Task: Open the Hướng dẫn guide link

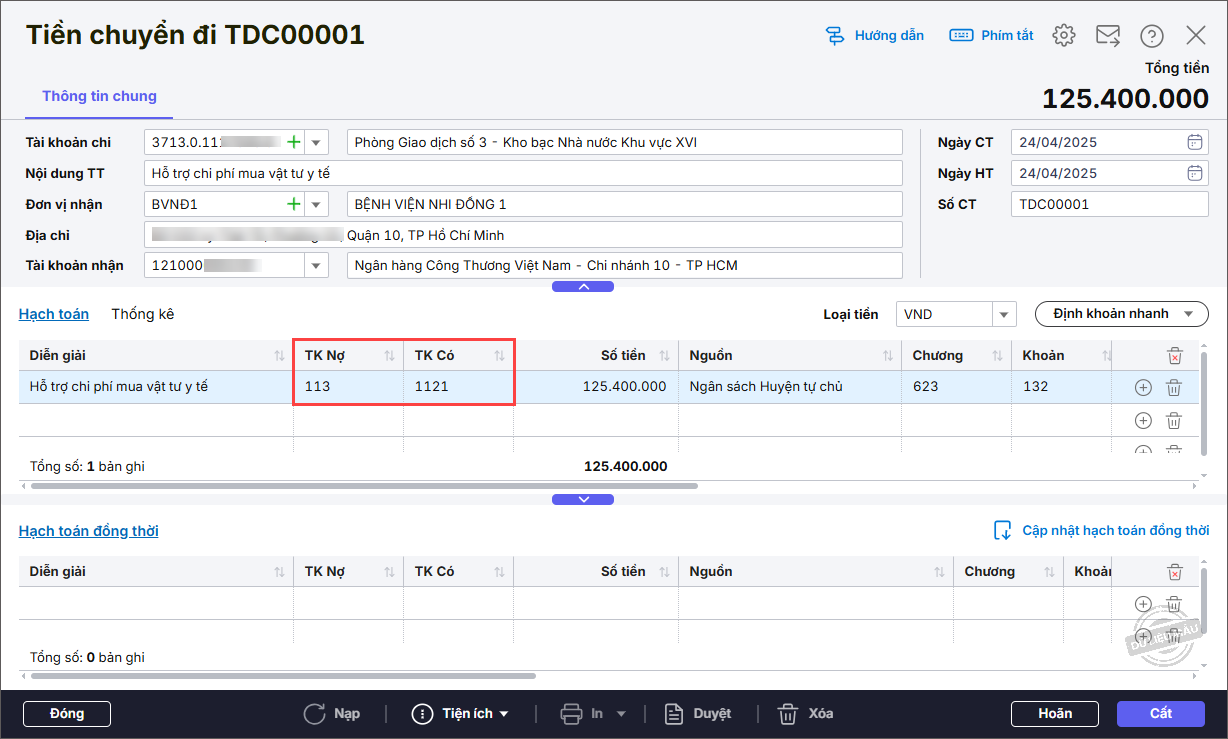Action: click(874, 36)
